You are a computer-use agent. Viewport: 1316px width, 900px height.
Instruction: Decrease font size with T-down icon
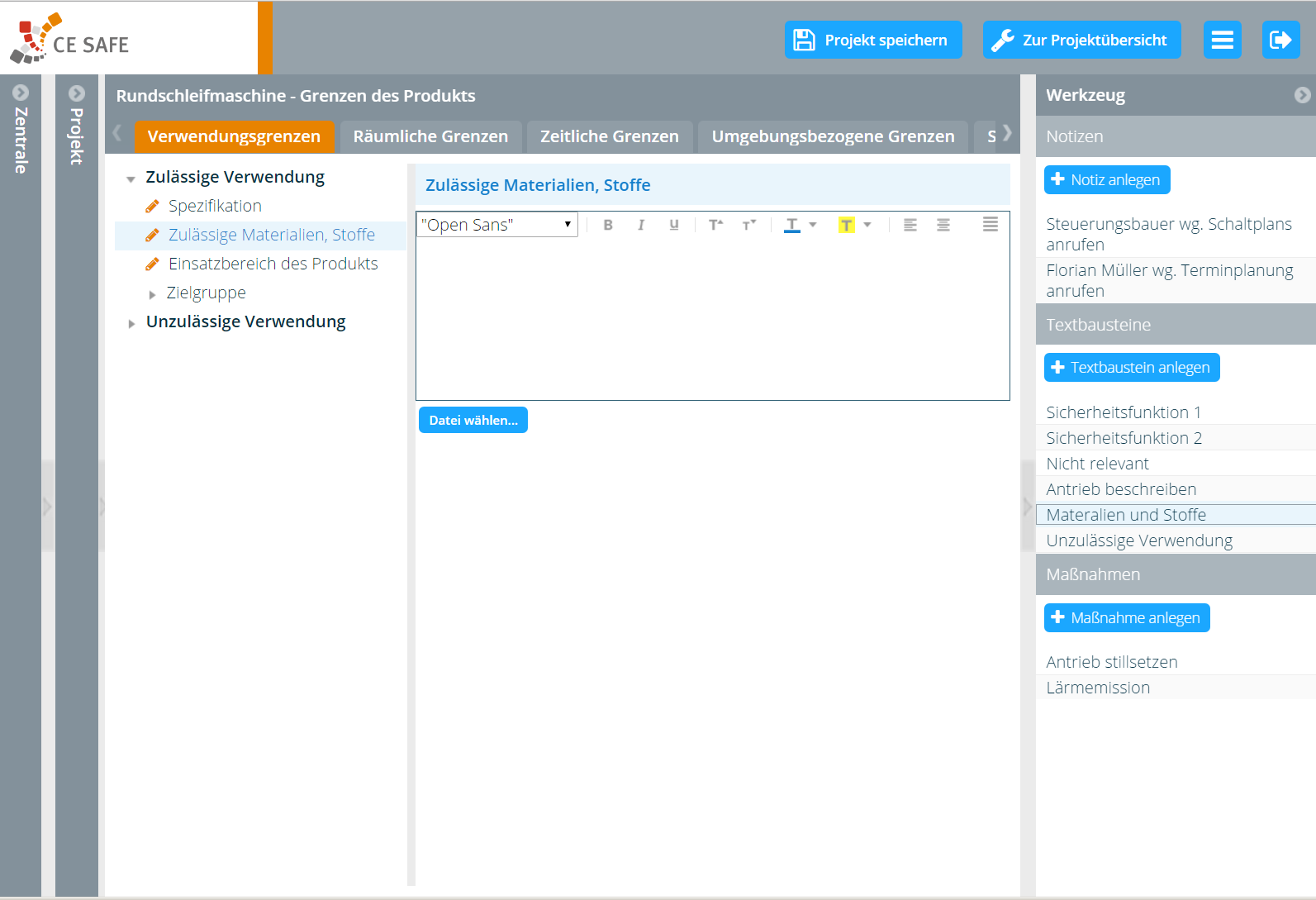point(748,225)
